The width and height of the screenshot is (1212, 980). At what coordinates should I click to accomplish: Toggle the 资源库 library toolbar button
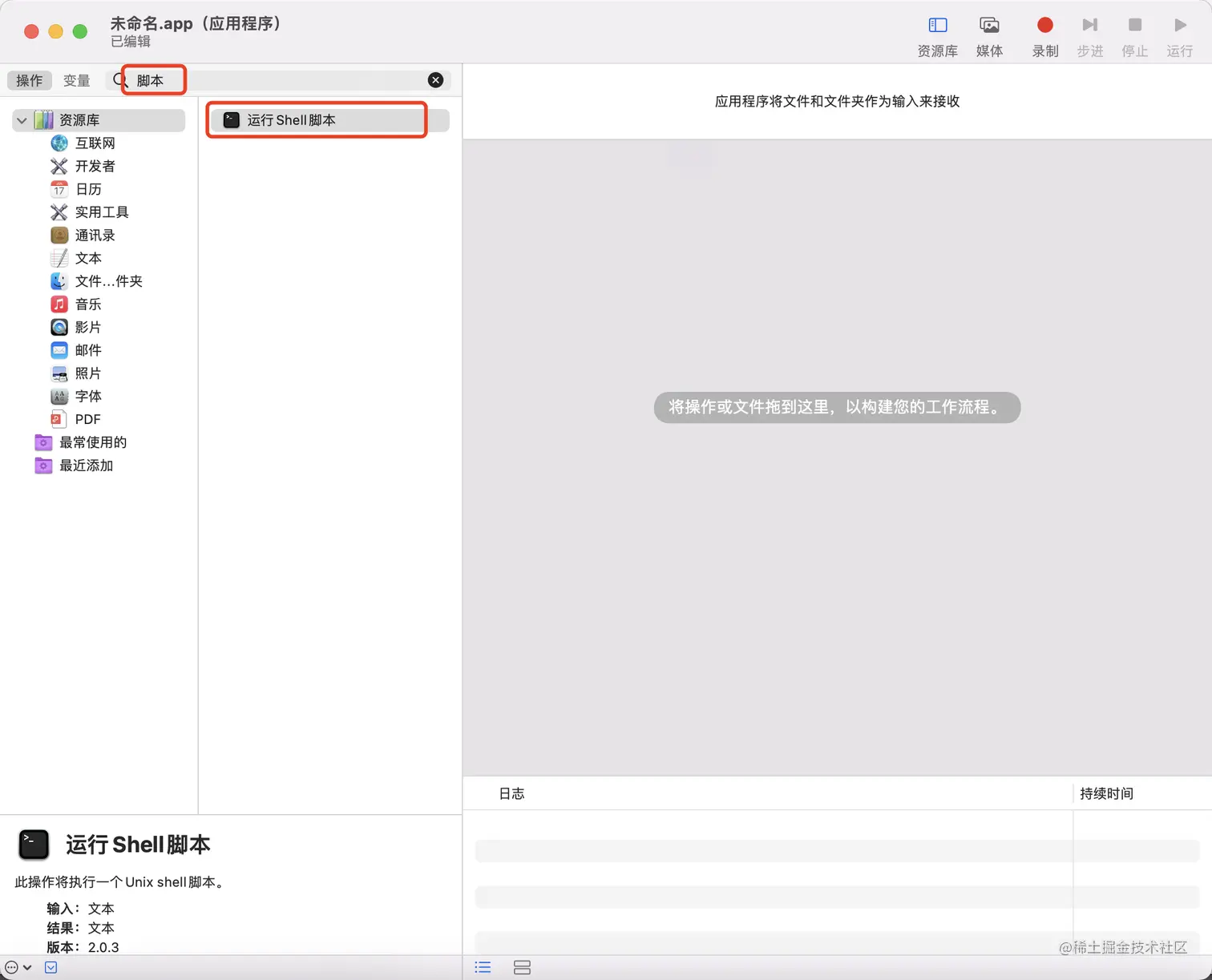tap(937, 36)
